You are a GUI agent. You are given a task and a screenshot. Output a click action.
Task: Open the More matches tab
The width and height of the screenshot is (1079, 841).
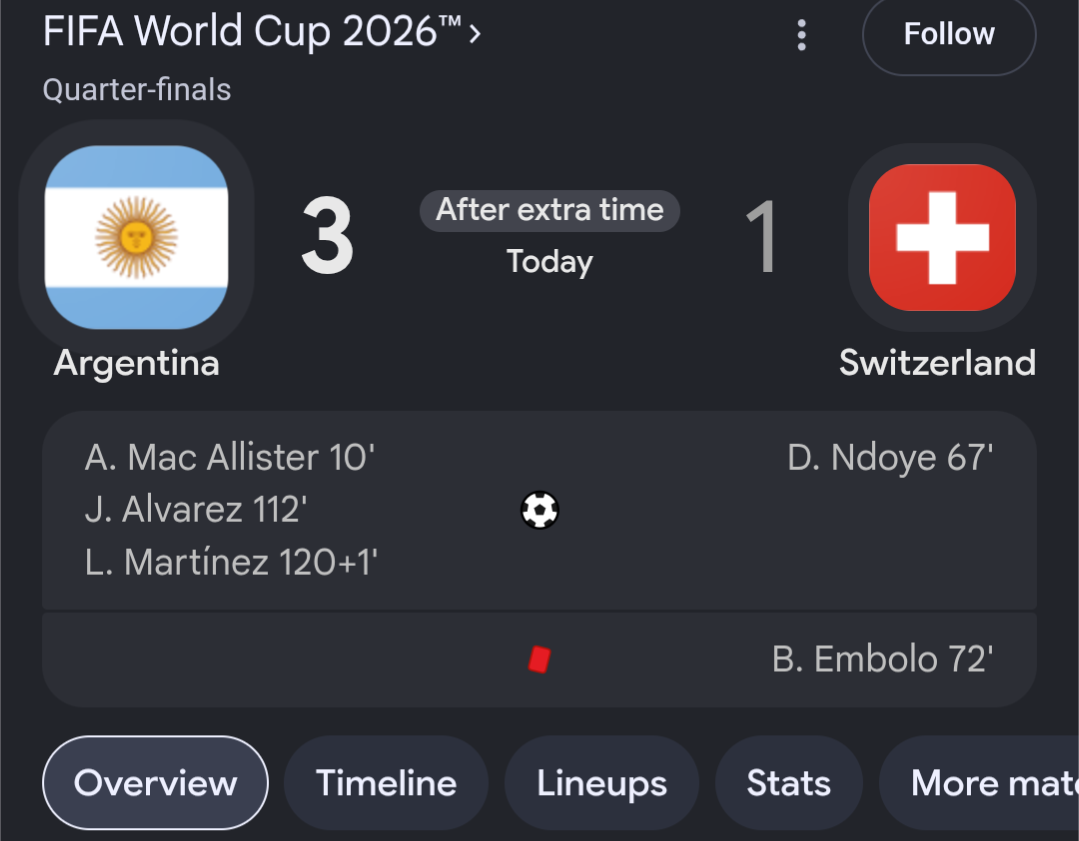[x=979, y=783]
